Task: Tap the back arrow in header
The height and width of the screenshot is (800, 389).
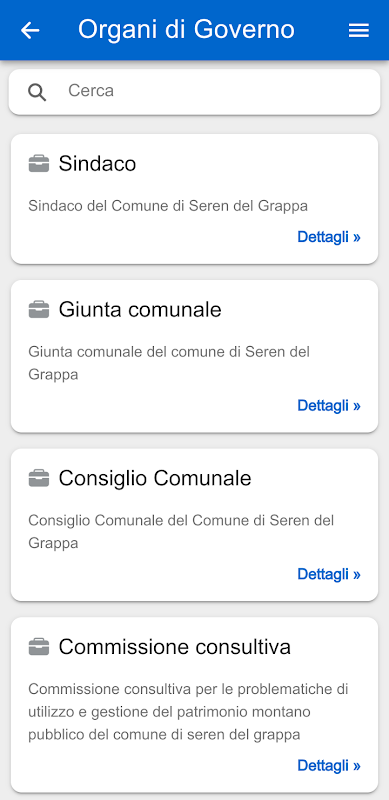Action: tap(30, 30)
